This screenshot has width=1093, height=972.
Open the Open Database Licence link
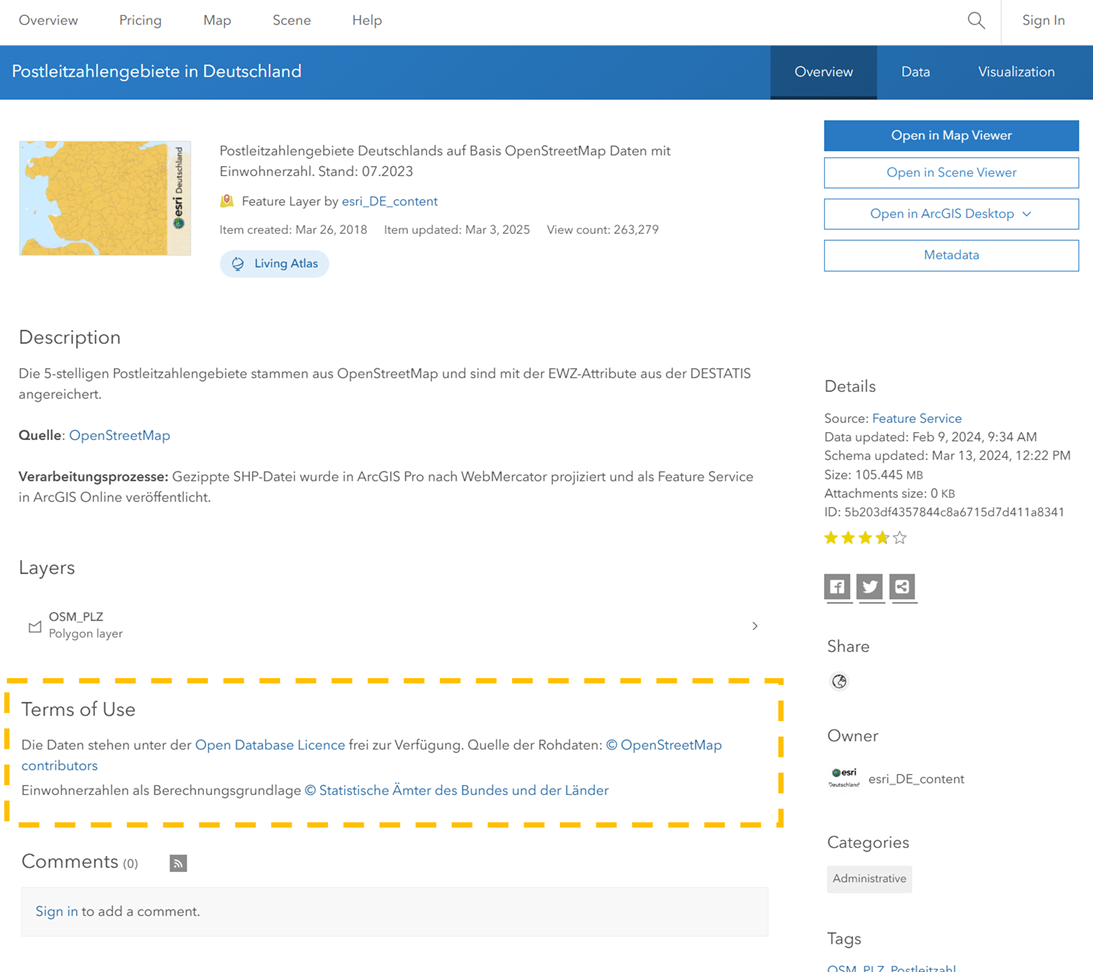pyautogui.click(x=270, y=745)
